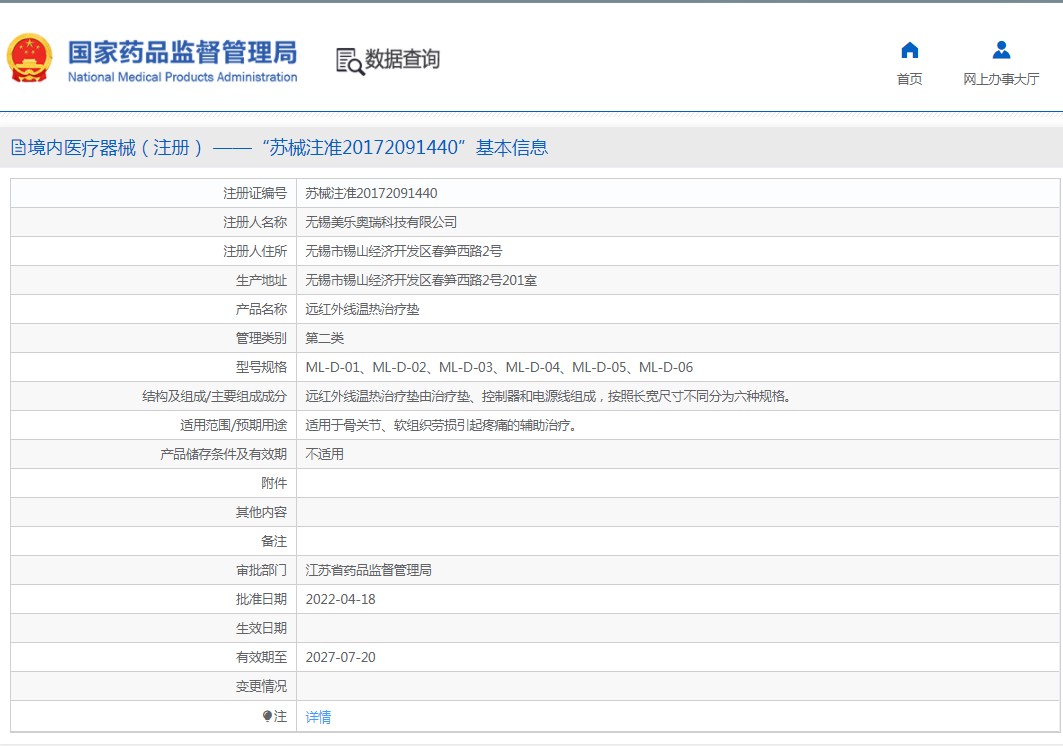This screenshot has width=1063, height=746.
Task: Click the 生效日期 label
Action: pos(261,629)
